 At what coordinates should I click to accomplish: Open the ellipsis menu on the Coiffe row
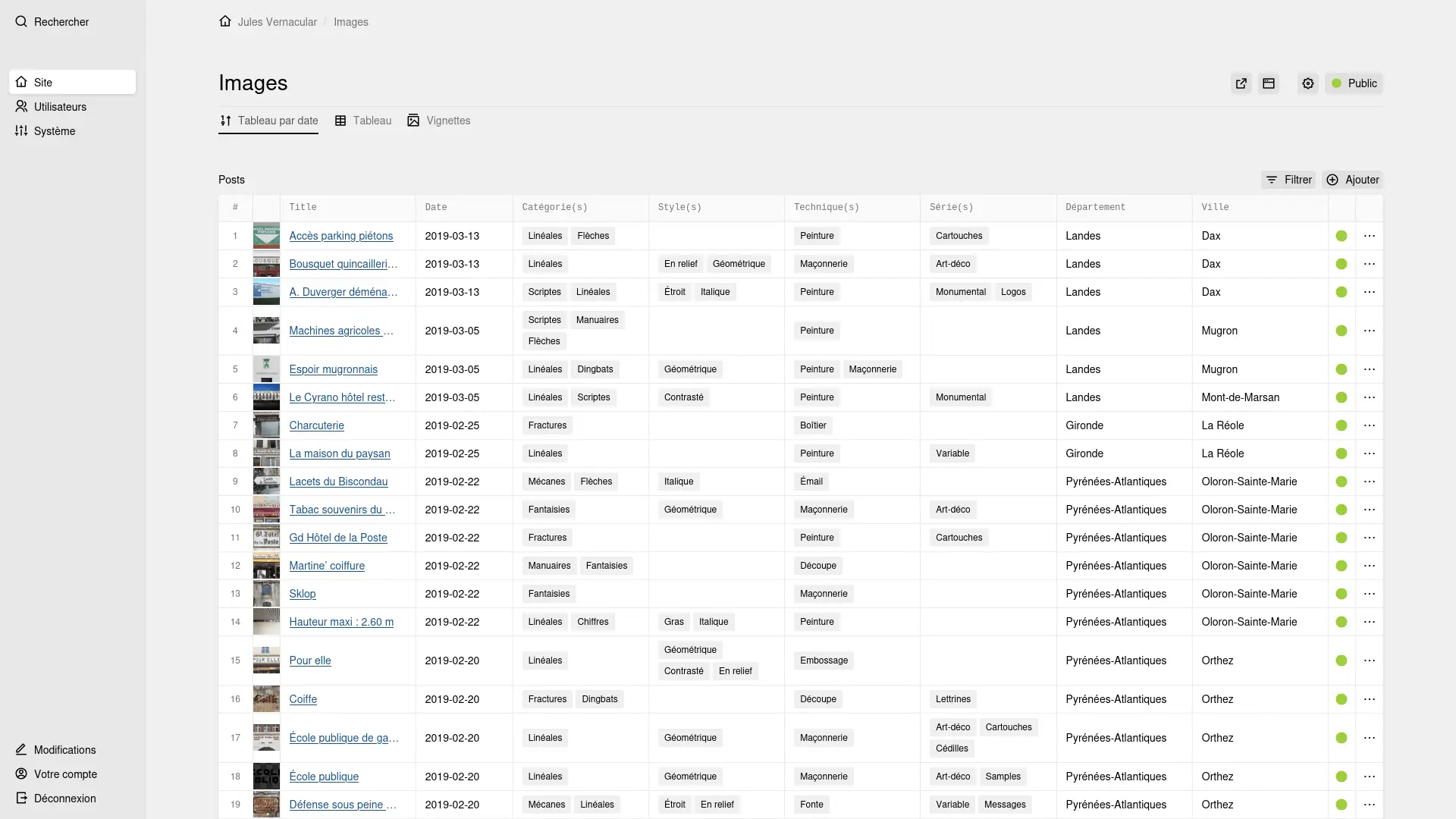[1370, 698]
